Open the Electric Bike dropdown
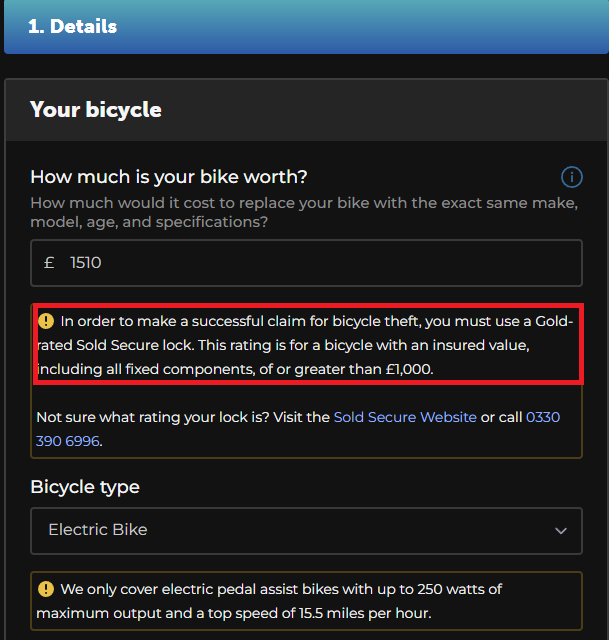This screenshot has height=640, width=609. click(306, 531)
